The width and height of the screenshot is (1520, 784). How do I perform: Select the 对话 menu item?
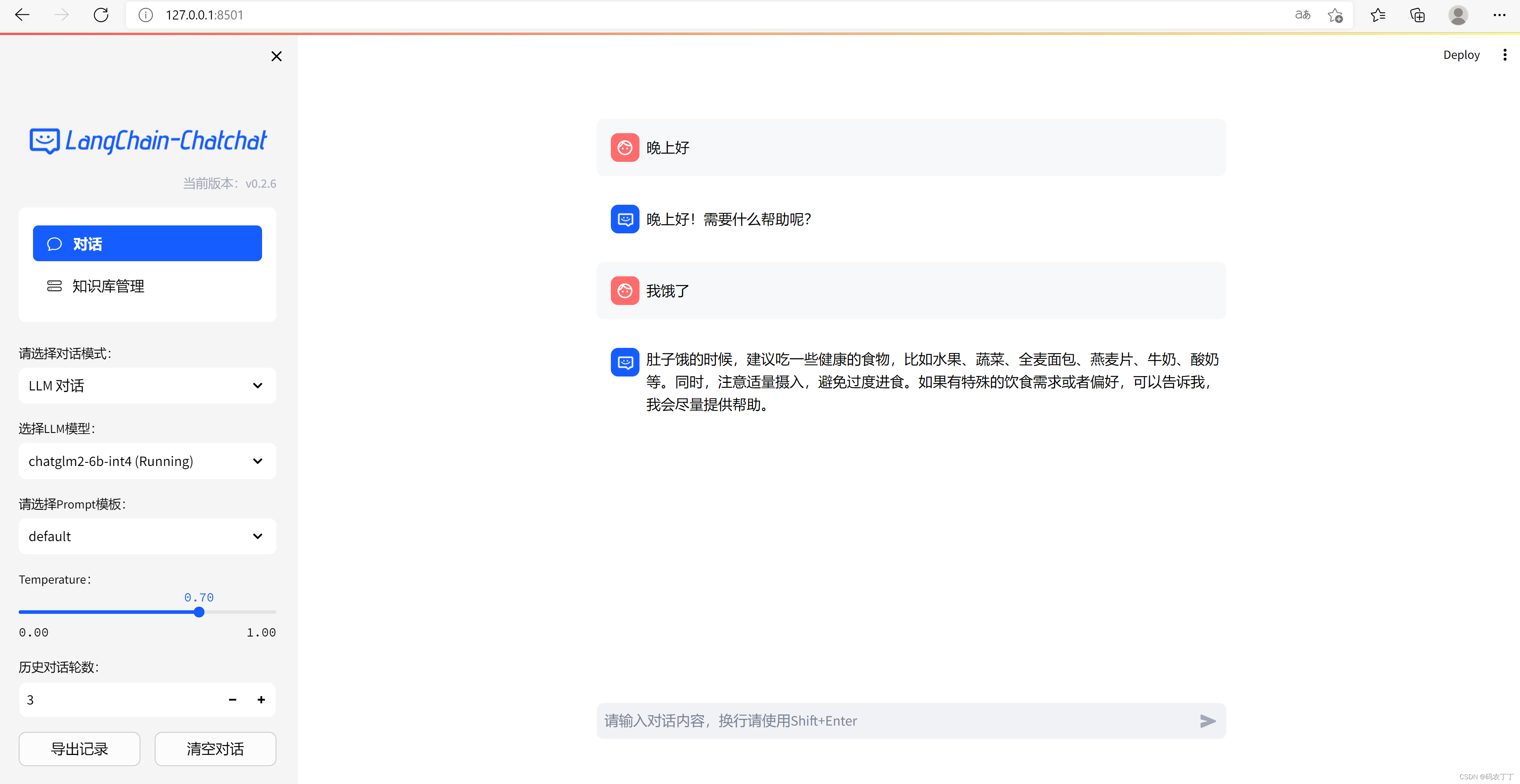[147, 244]
